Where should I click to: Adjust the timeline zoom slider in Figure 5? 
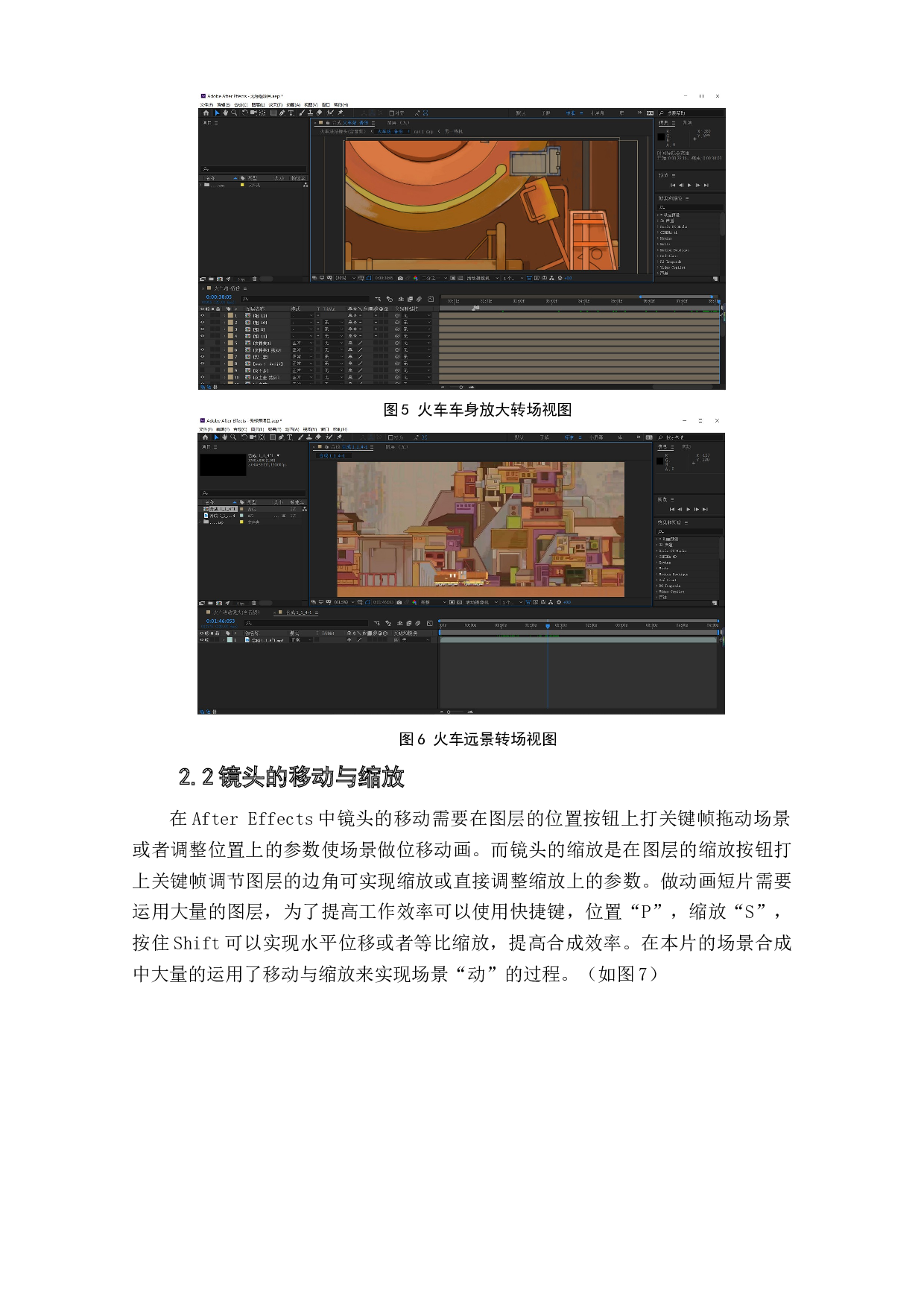pyautogui.click(x=461, y=387)
